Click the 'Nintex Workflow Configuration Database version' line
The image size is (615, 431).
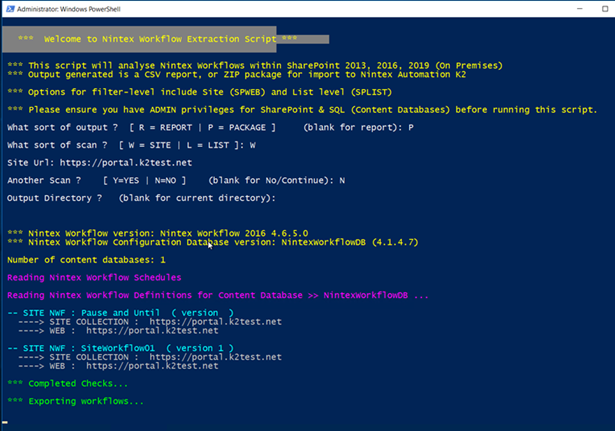click(213, 242)
